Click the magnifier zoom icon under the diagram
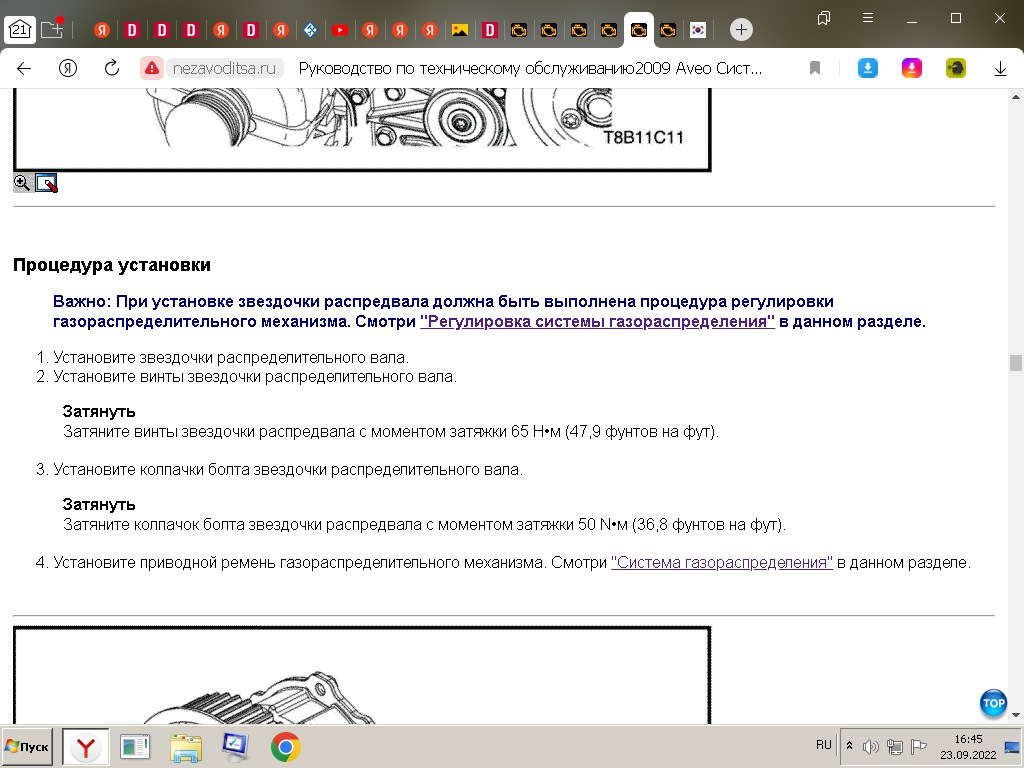Image resolution: width=1024 pixels, height=768 pixels. 21,183
